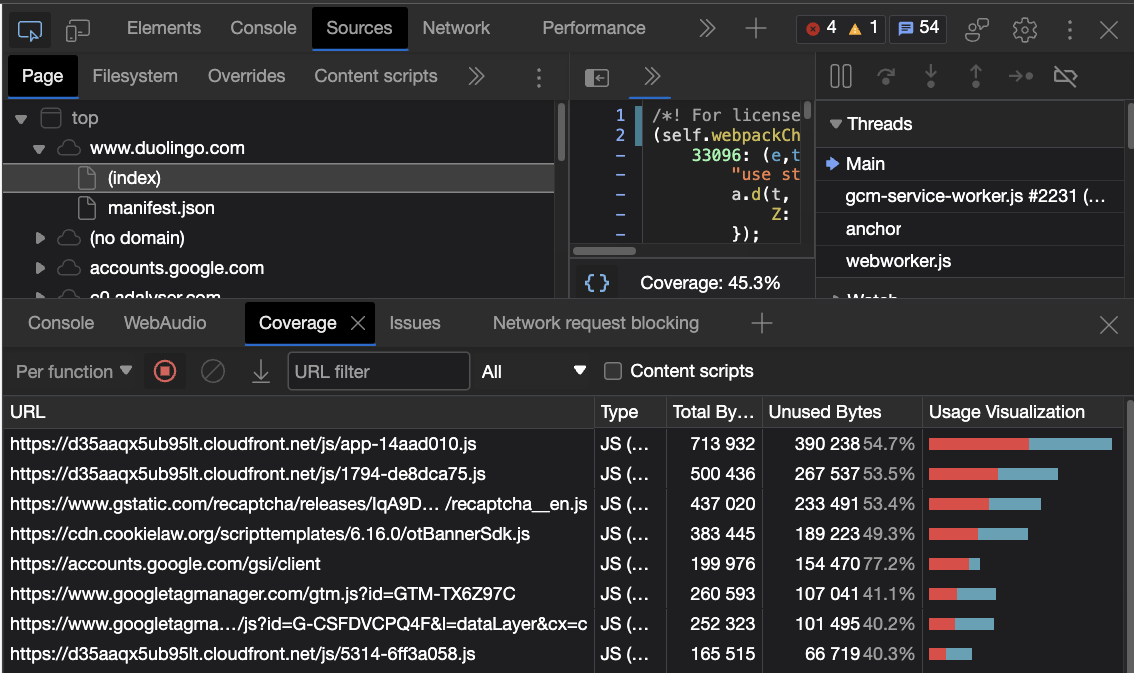Click the Step over function icon
Image resolution: width=1134 pixels, height=673 pixels.
coord(886,76)
